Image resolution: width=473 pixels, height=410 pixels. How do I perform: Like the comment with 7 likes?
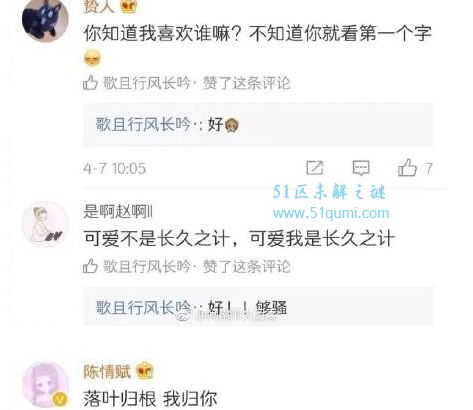pos(407,167)
